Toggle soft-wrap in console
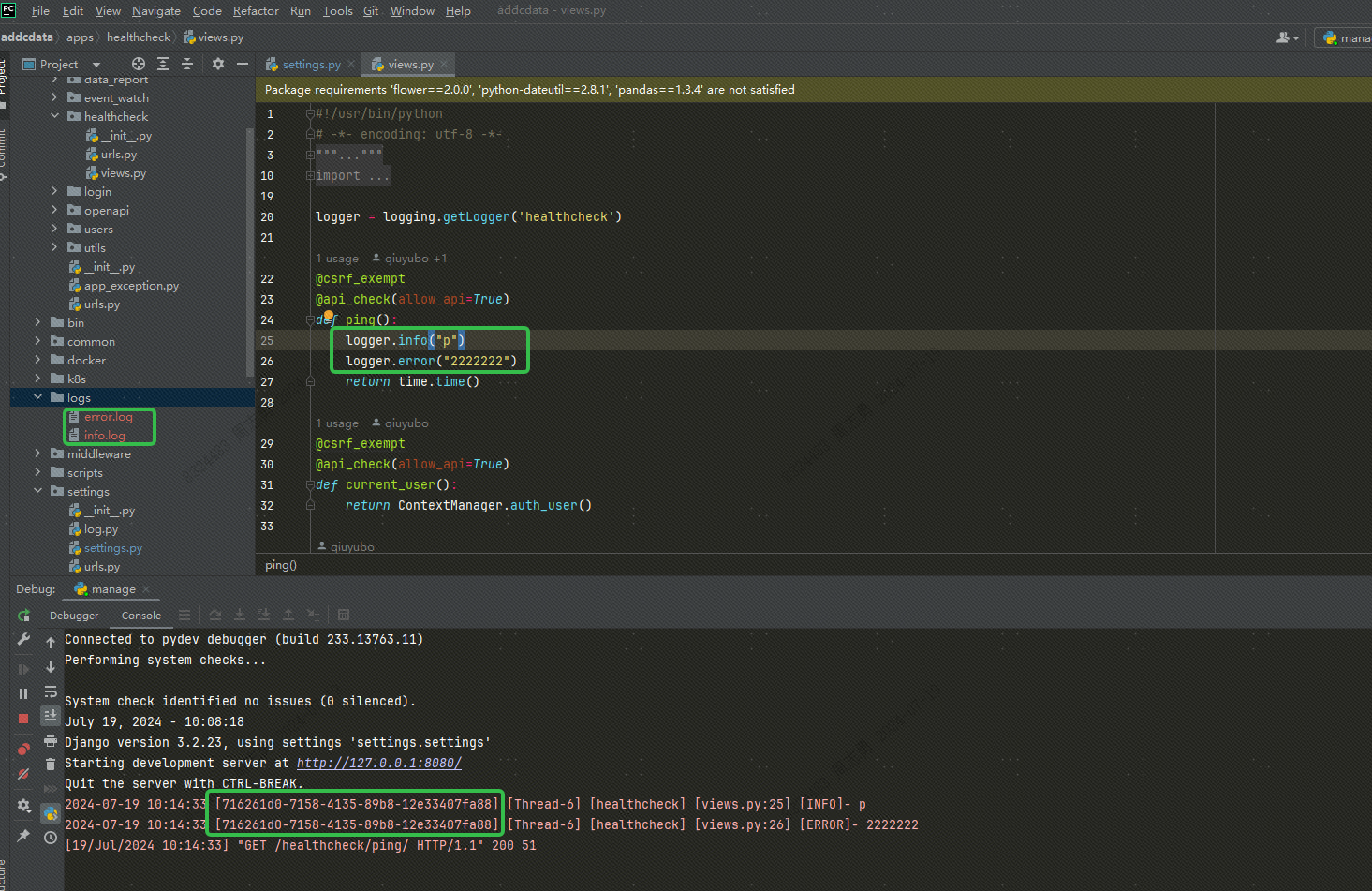Viewport: 1372px width, 891px height. pyautogui.click(x=51, y=691)
